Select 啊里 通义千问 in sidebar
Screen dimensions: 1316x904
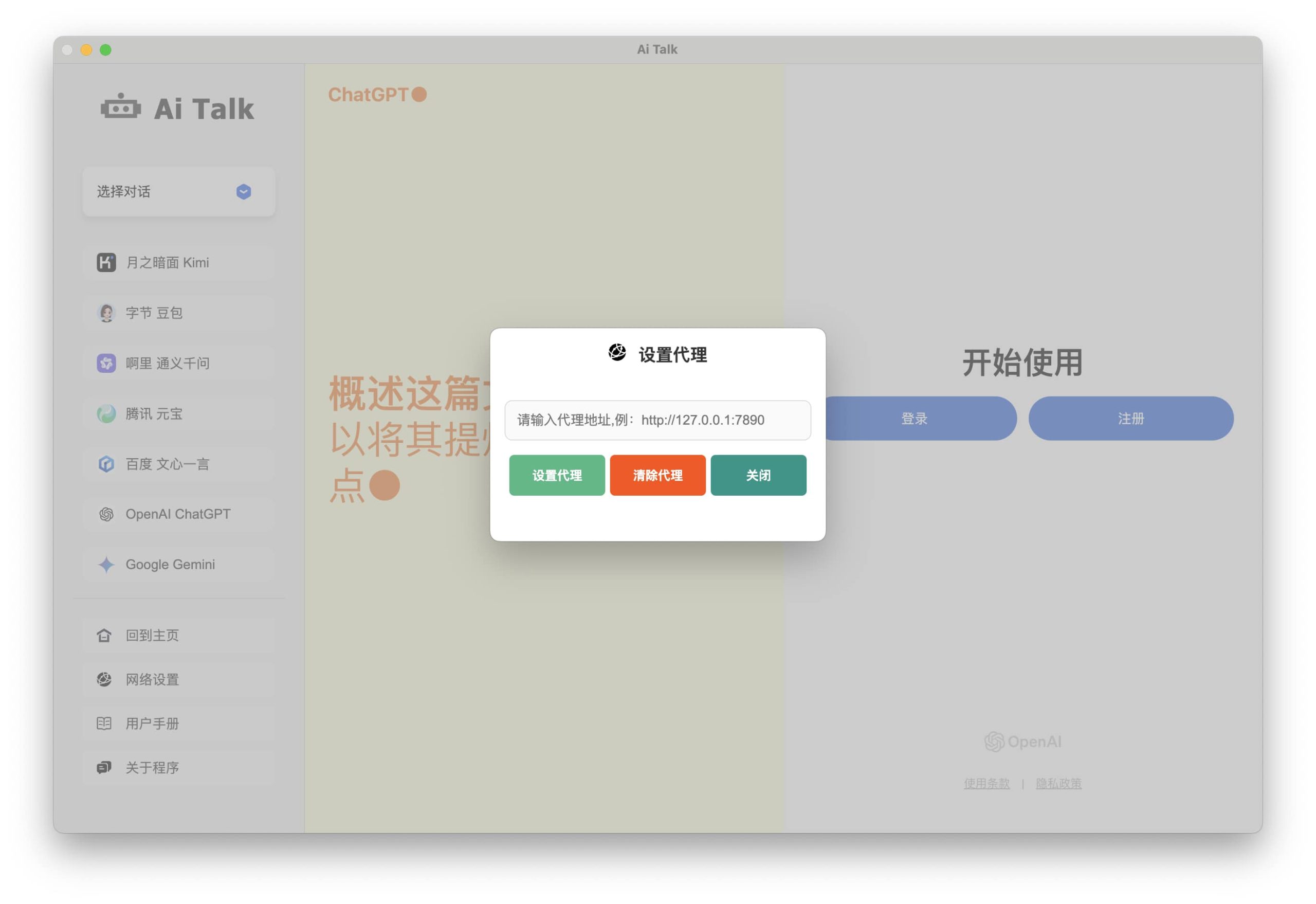point(179,363)
